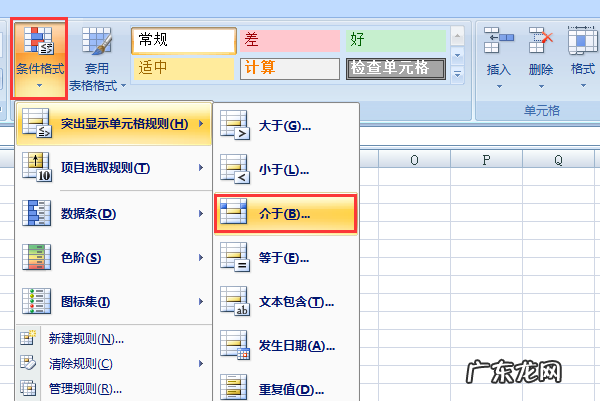
Task: Open the 数据条(D) submenu
Action: (x=112, y=213)
